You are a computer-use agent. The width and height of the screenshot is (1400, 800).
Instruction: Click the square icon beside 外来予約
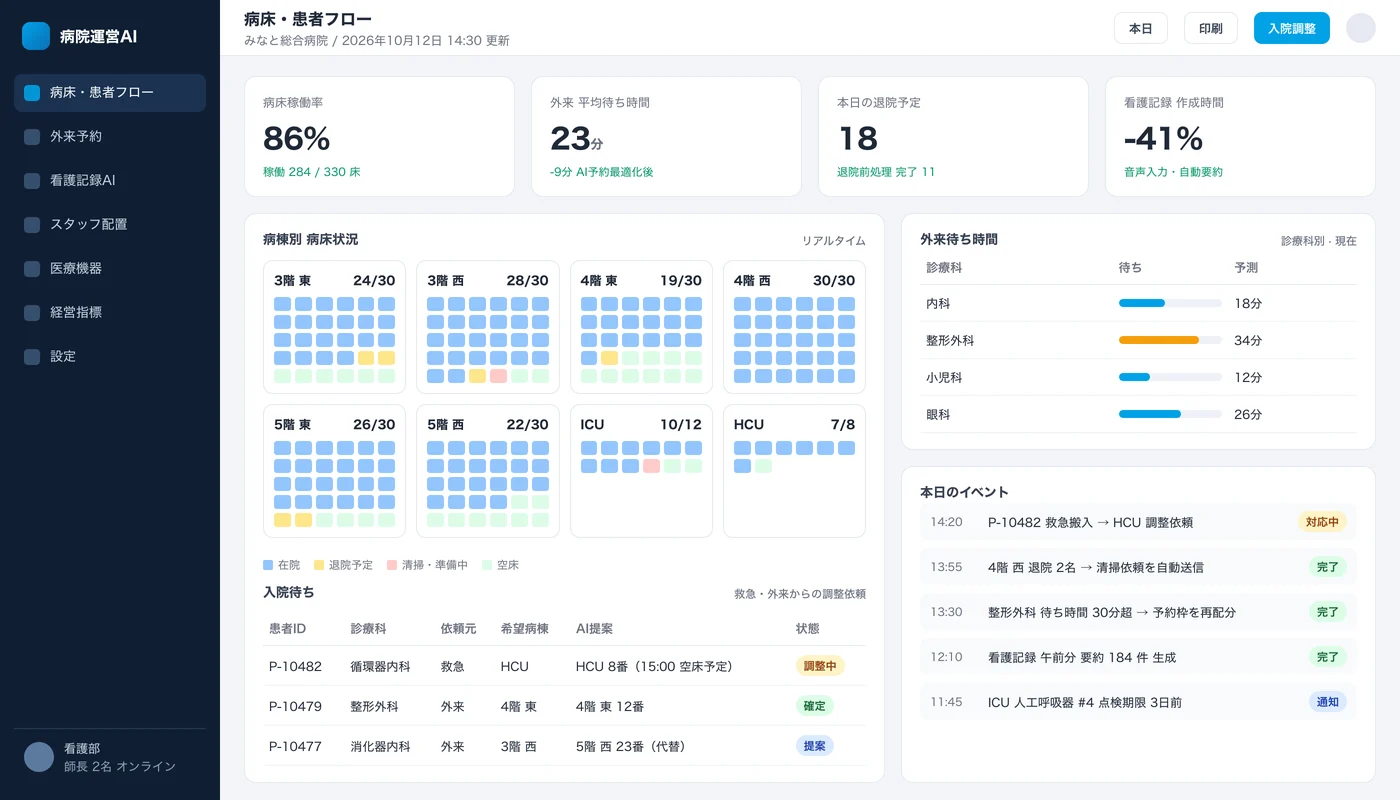click(x=32, y=137)
